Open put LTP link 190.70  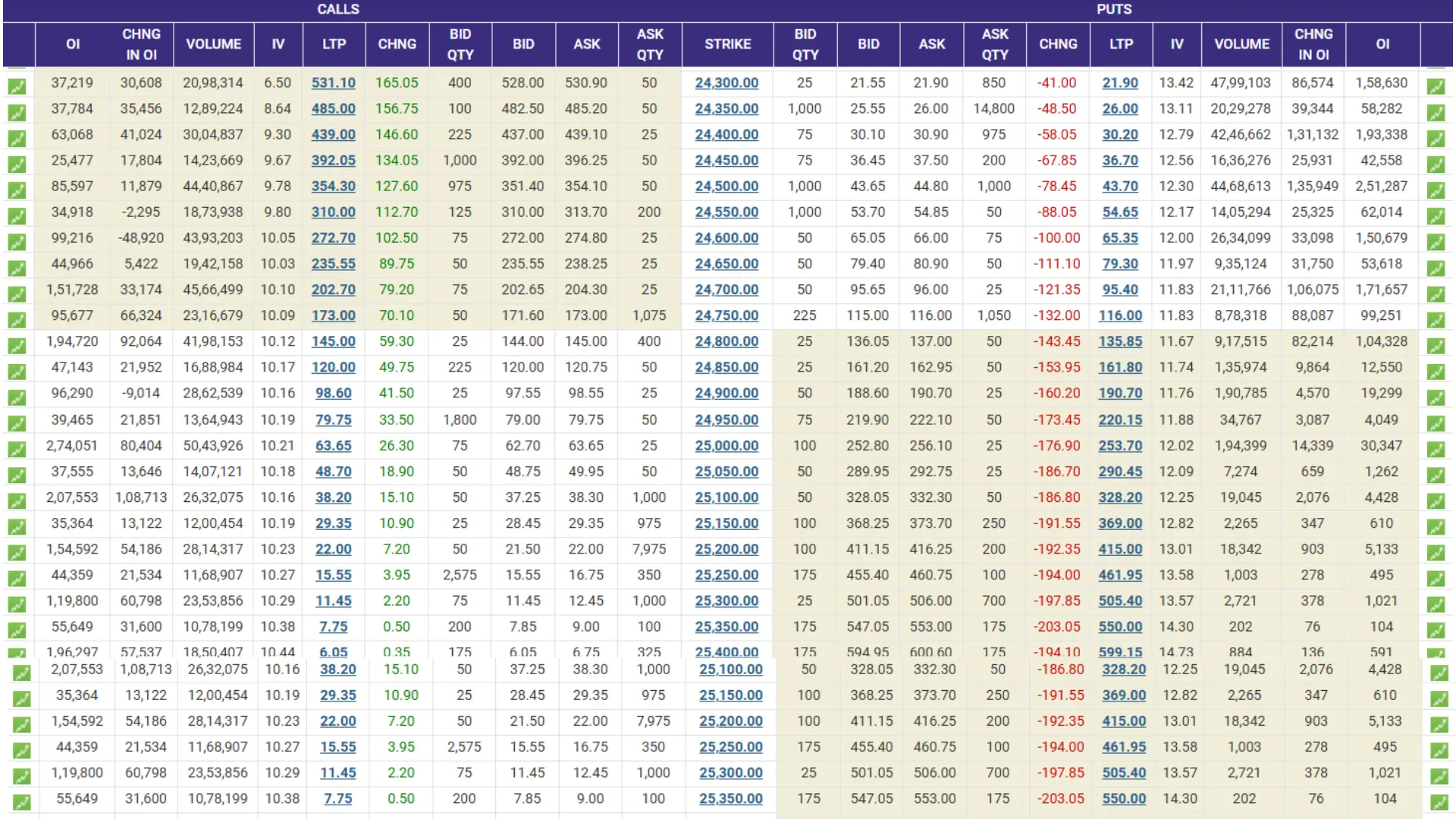[1120, 393]
